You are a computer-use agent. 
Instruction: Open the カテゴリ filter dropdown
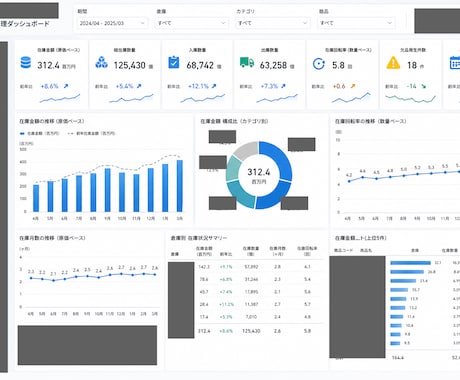pos(272,23)
